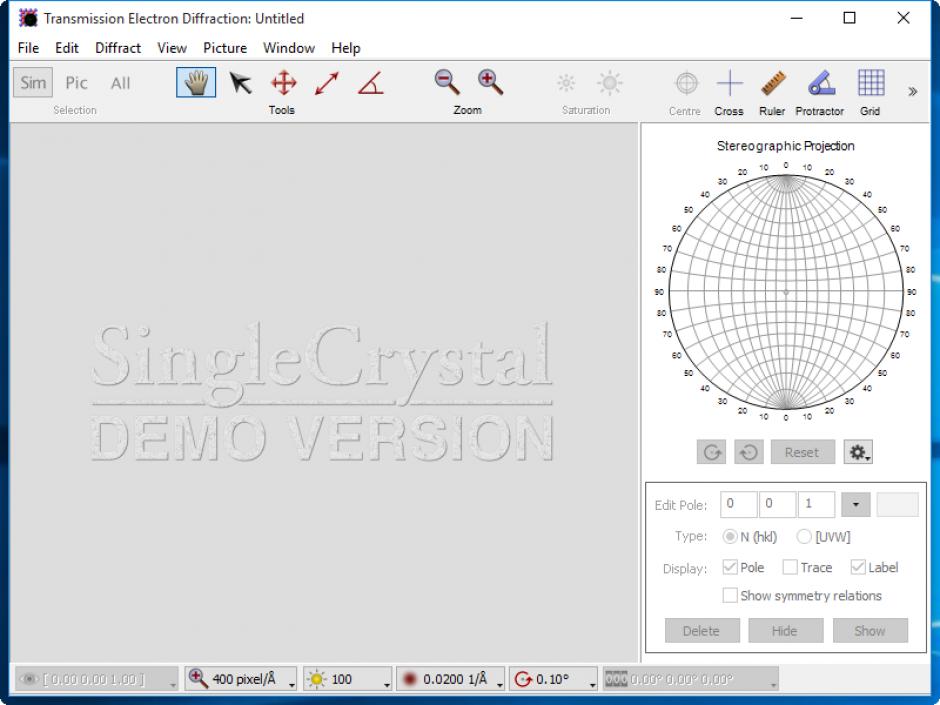Click the rotation step icon
The width and height of the screenshot is (940, 705).
(523, 679)
